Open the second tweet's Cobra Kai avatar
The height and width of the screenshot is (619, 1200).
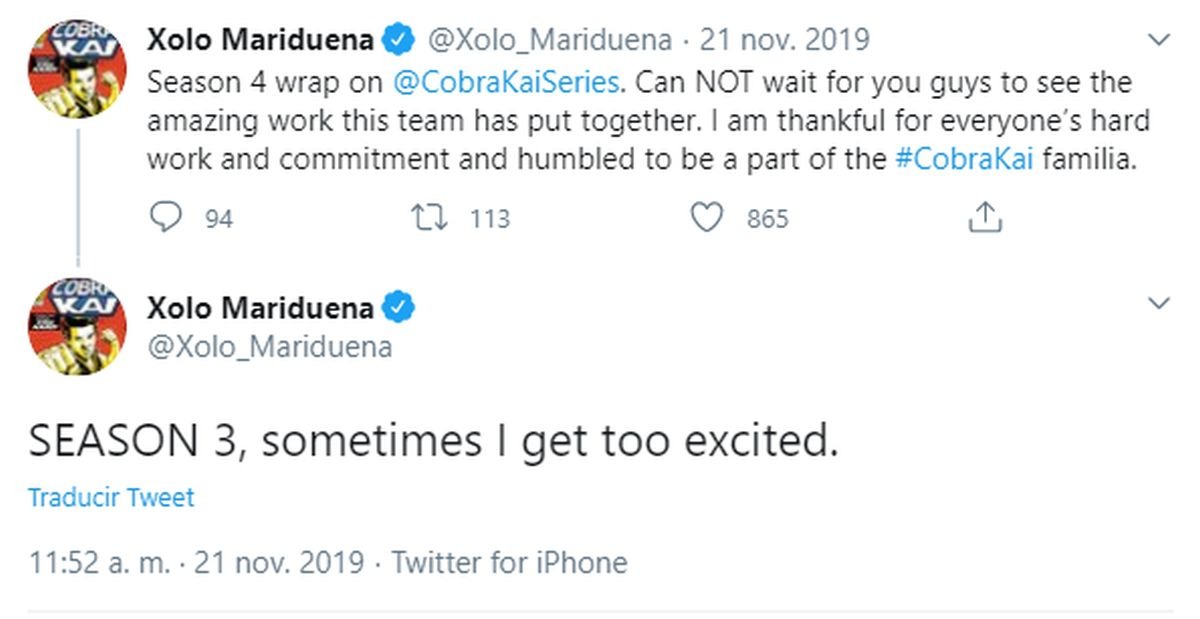pos(75,326)
